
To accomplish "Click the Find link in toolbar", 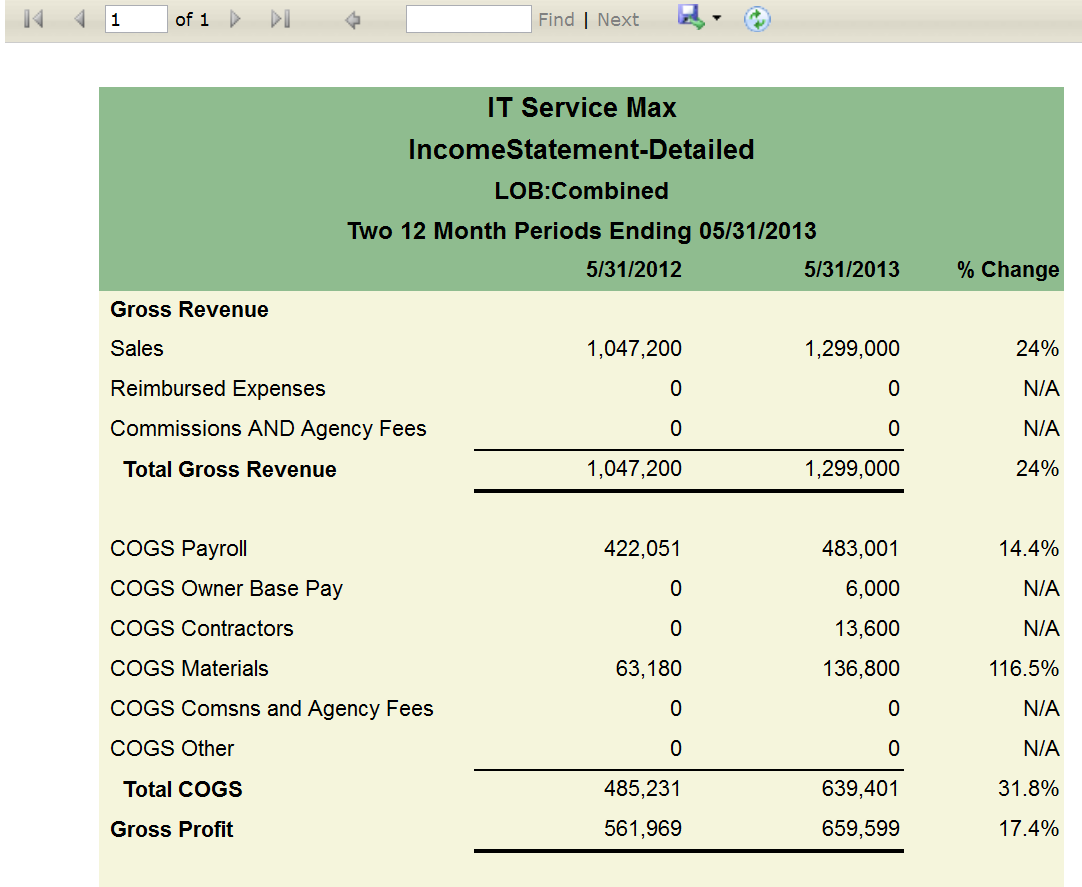I will (556, 19).
